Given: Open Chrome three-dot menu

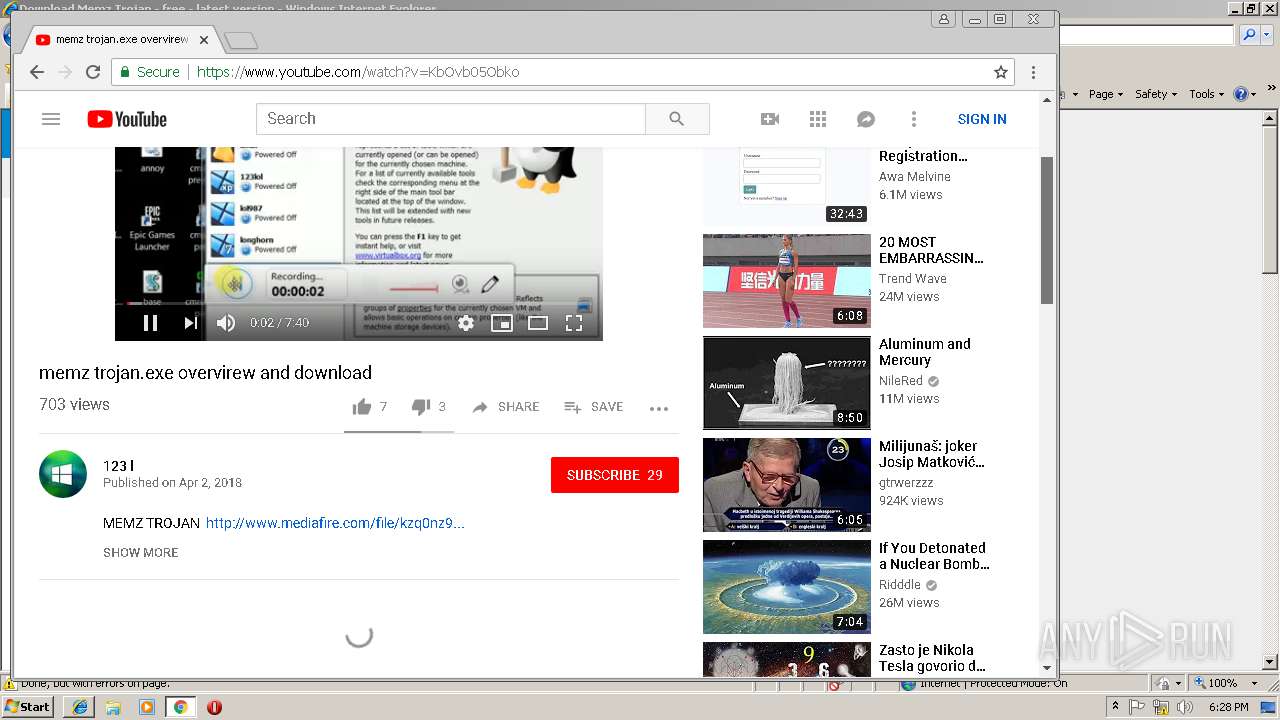Looking at the screenshot, I should pos(1033,72).
